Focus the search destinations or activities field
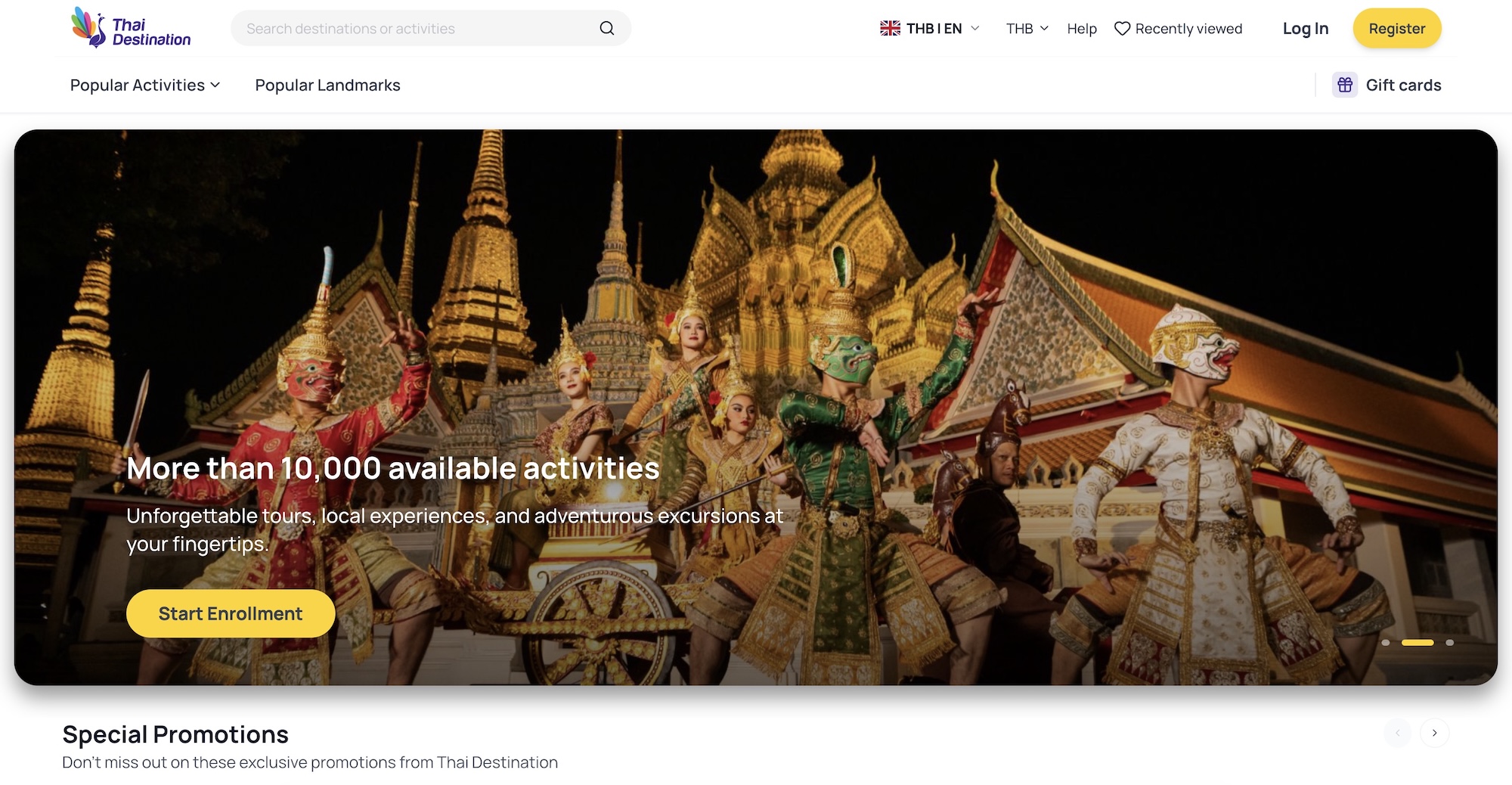1512x785 pixels. 416,29
